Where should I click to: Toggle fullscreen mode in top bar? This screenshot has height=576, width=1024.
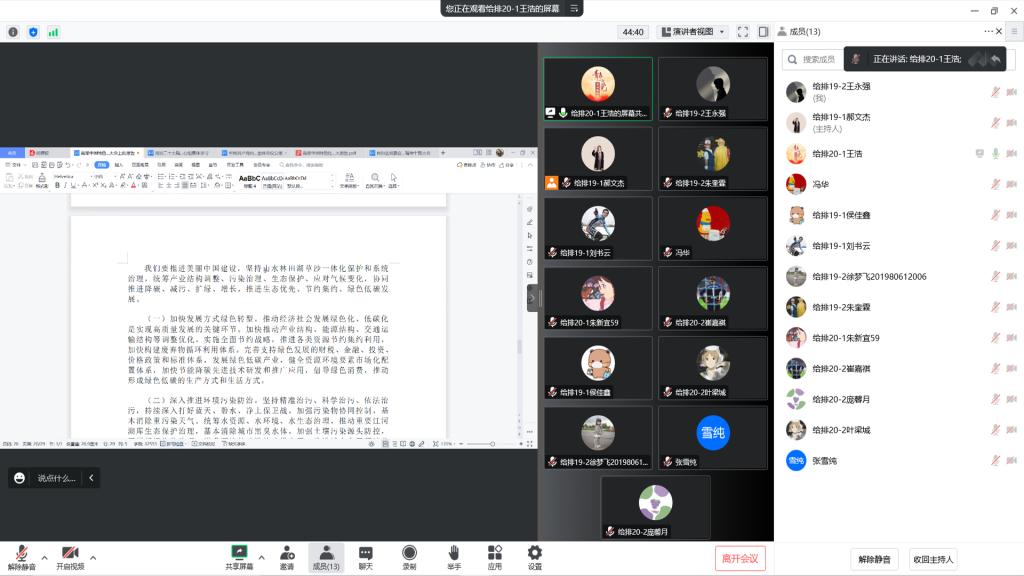click(x=743, y=32)
